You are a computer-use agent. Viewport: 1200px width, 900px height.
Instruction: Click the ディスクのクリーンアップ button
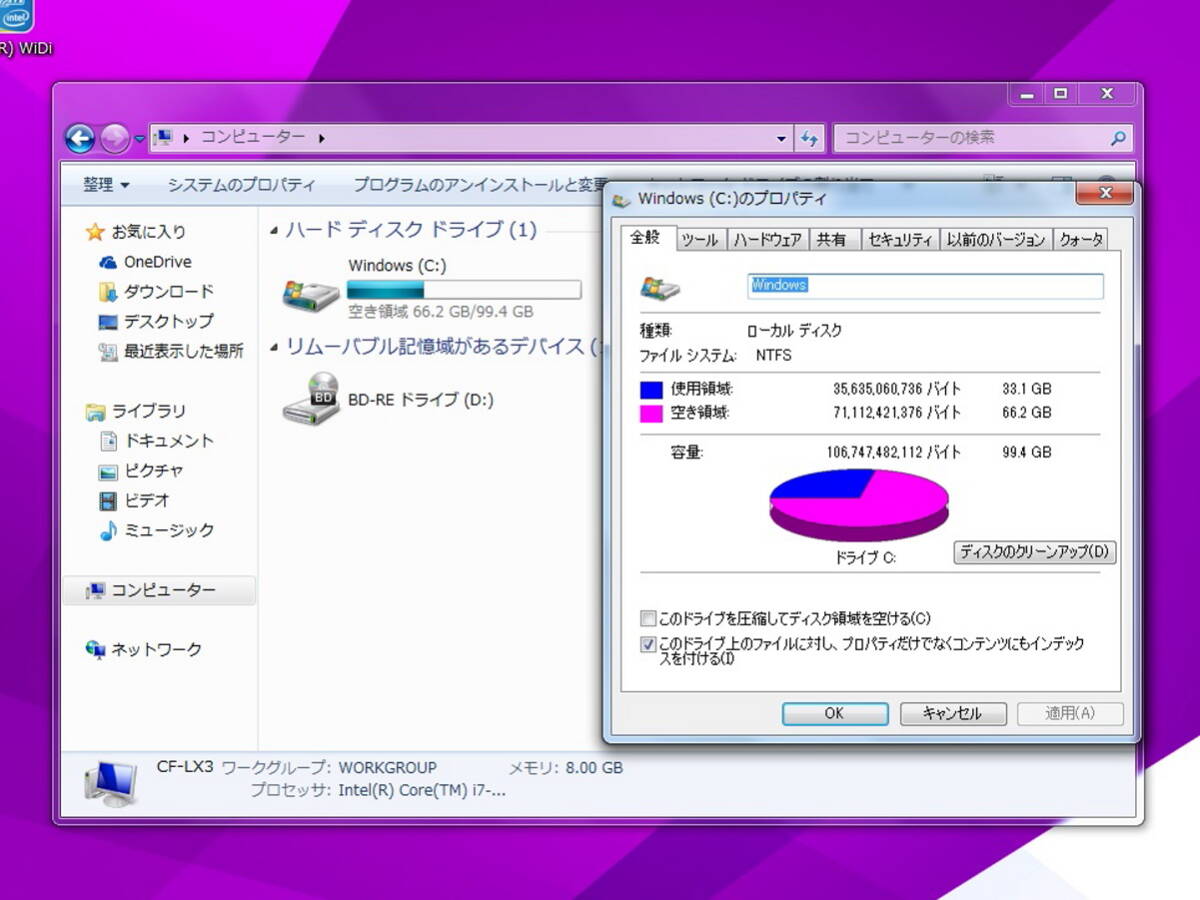coord(1034,552)
